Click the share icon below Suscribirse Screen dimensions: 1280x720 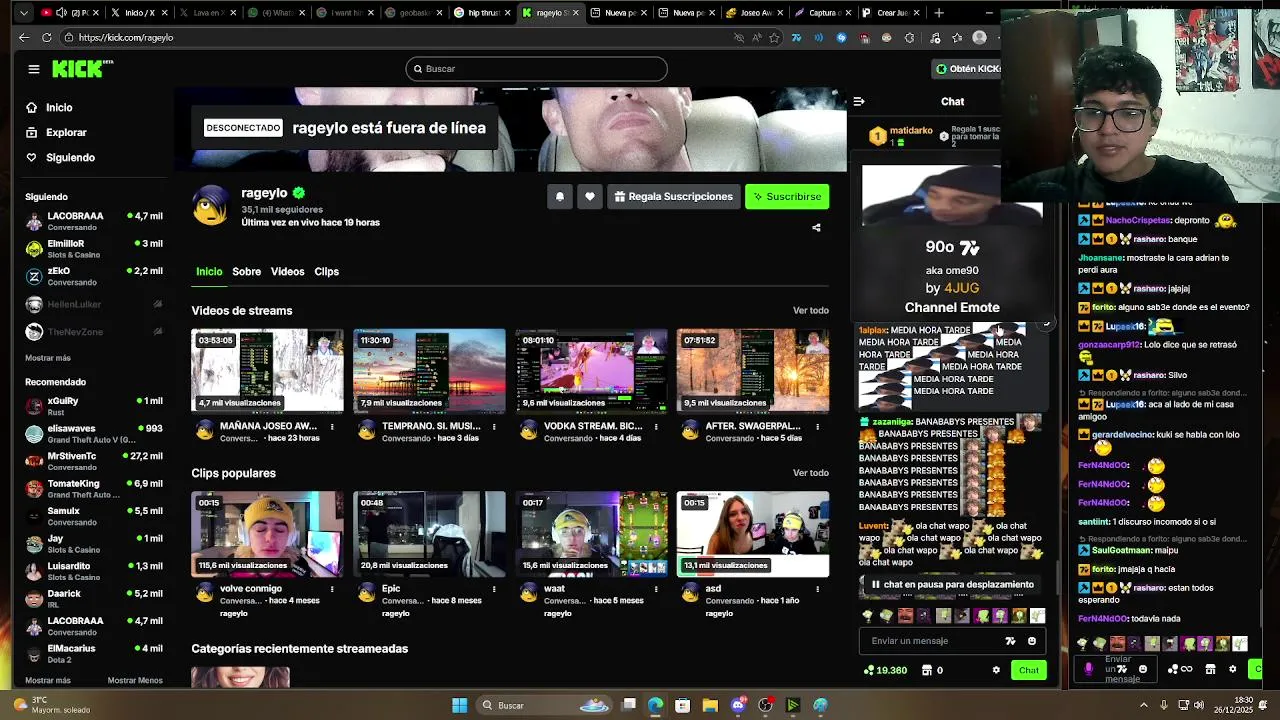tap(816, 228)
